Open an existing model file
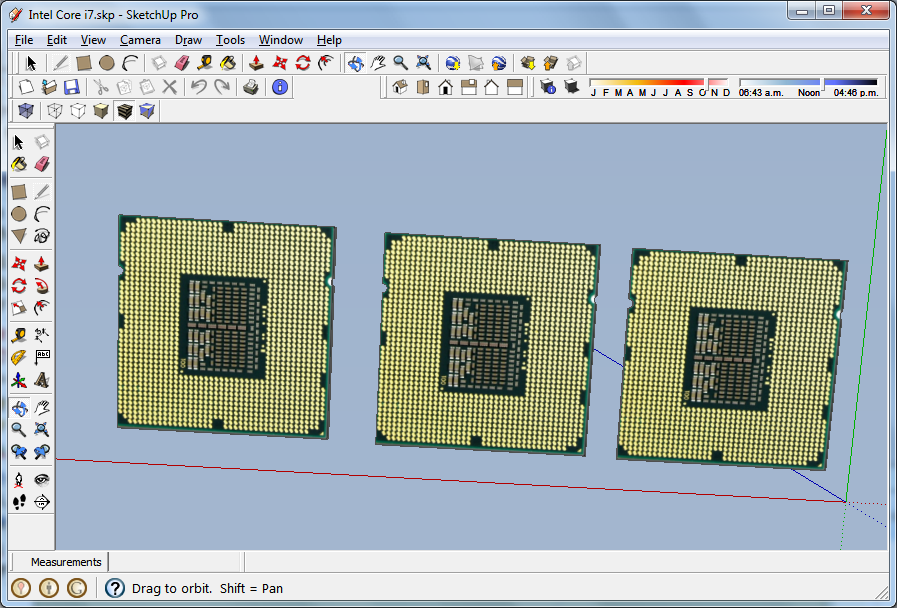 pyautogui.click(x=49, y=87)
